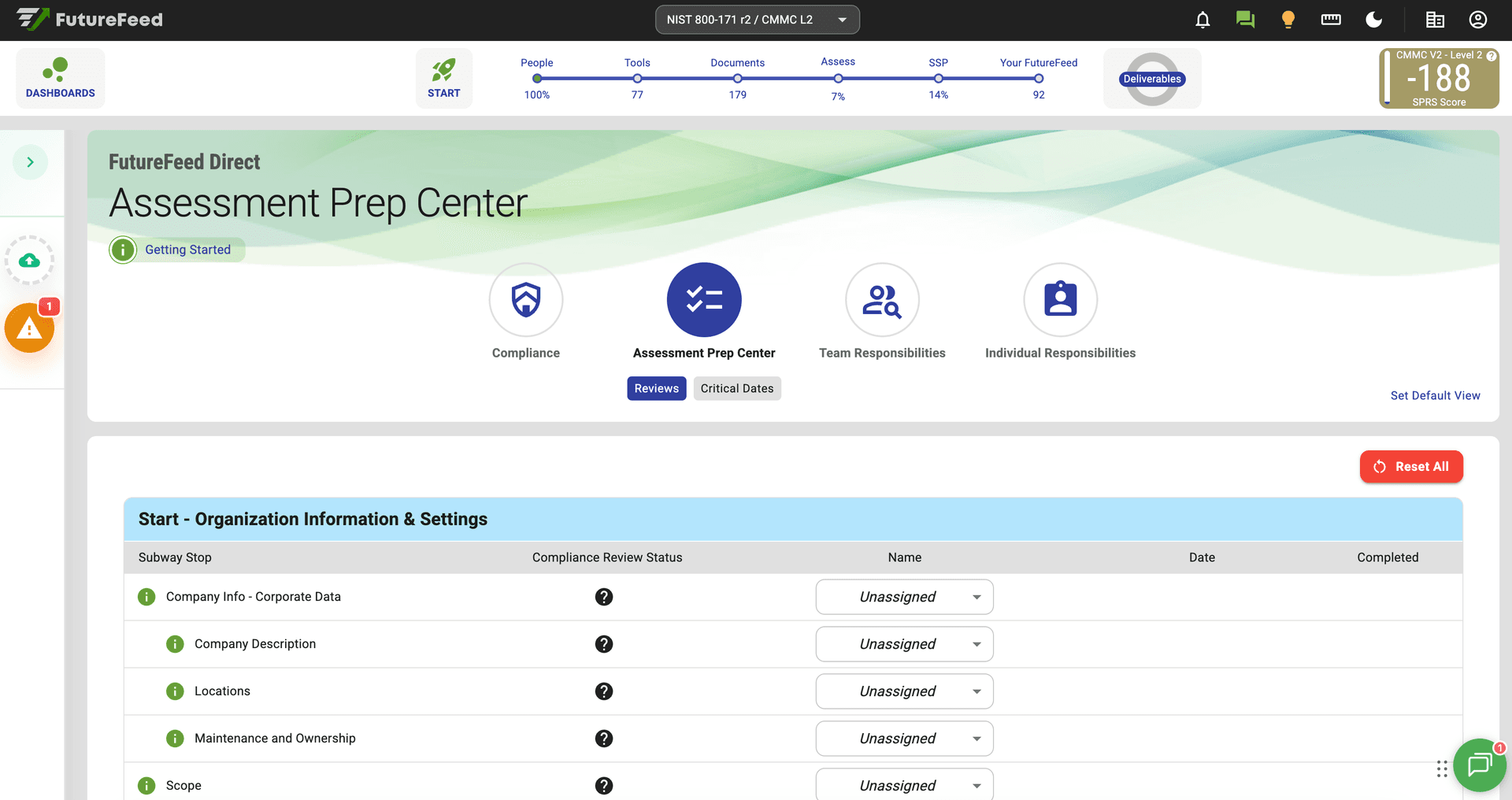Click the SPRS Score help icon
Viewport: 1512px width, 800px height.
point(1491,55)
